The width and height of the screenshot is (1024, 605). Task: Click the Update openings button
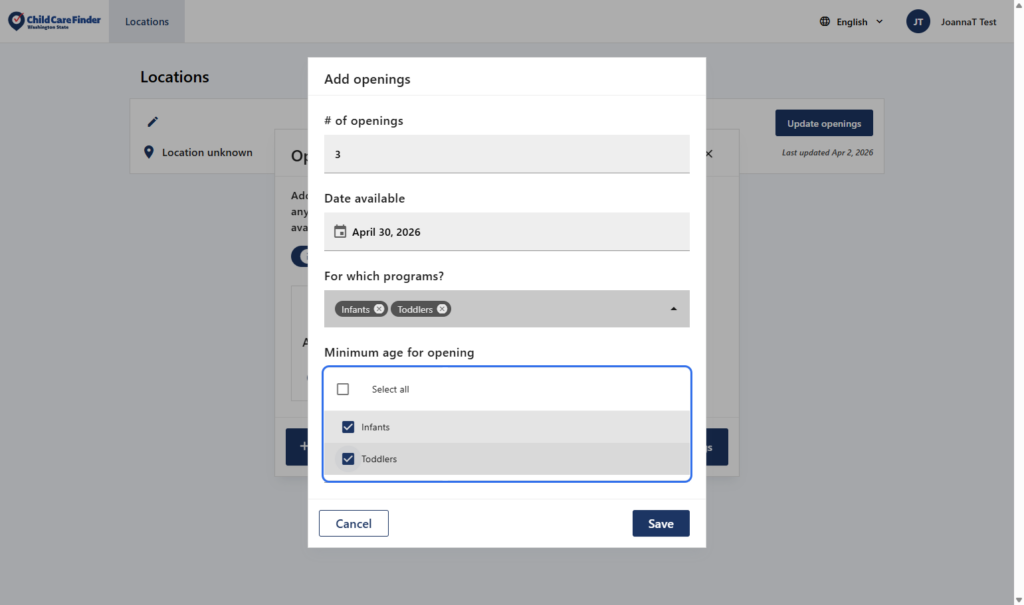tap(823, 123)
